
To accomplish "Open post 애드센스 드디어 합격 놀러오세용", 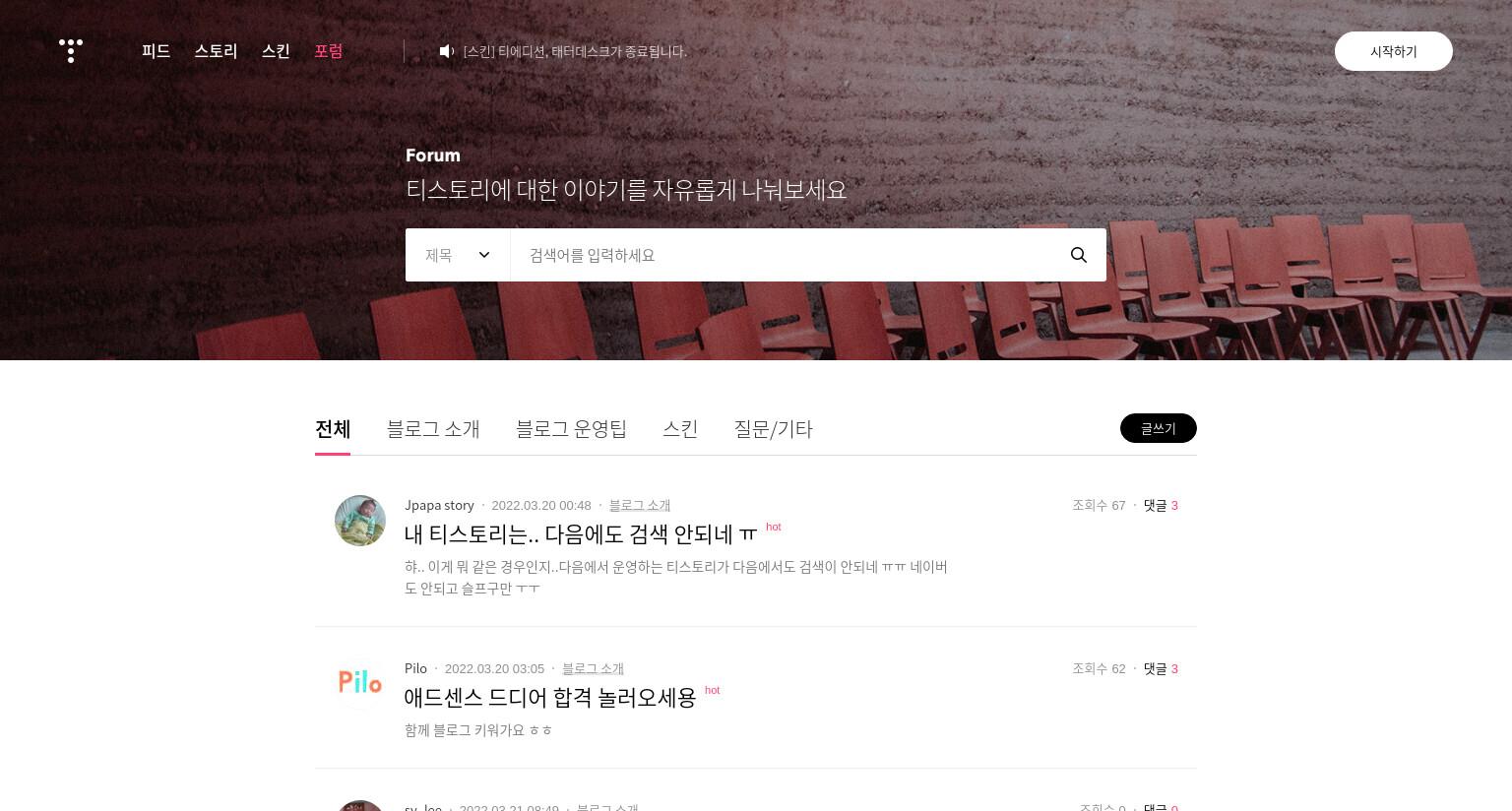I will 550,698.
